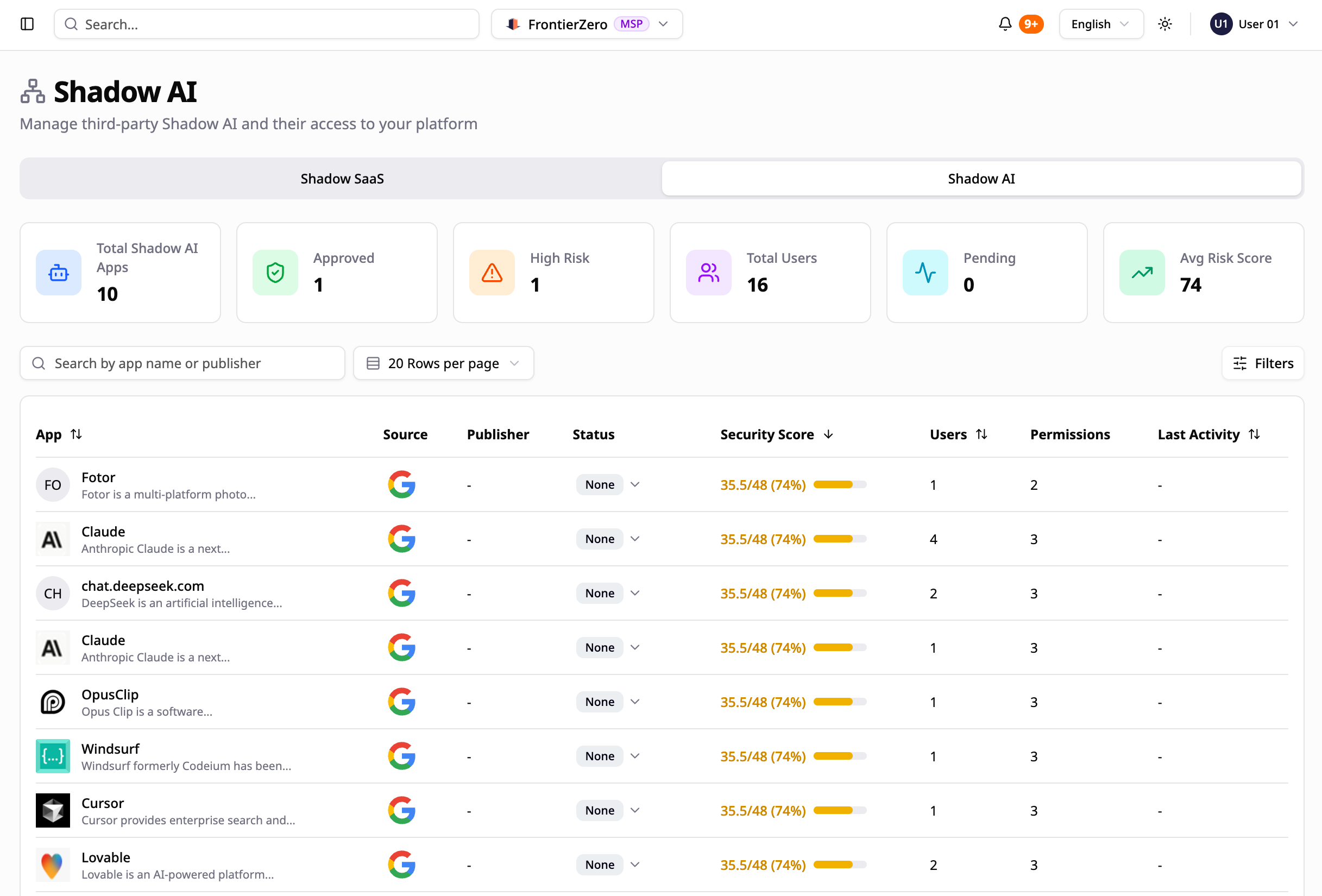Viewport: 1322px width, 896px height.
Task: Click the High Risk warning icon
Action: click(x=492, y=273)
